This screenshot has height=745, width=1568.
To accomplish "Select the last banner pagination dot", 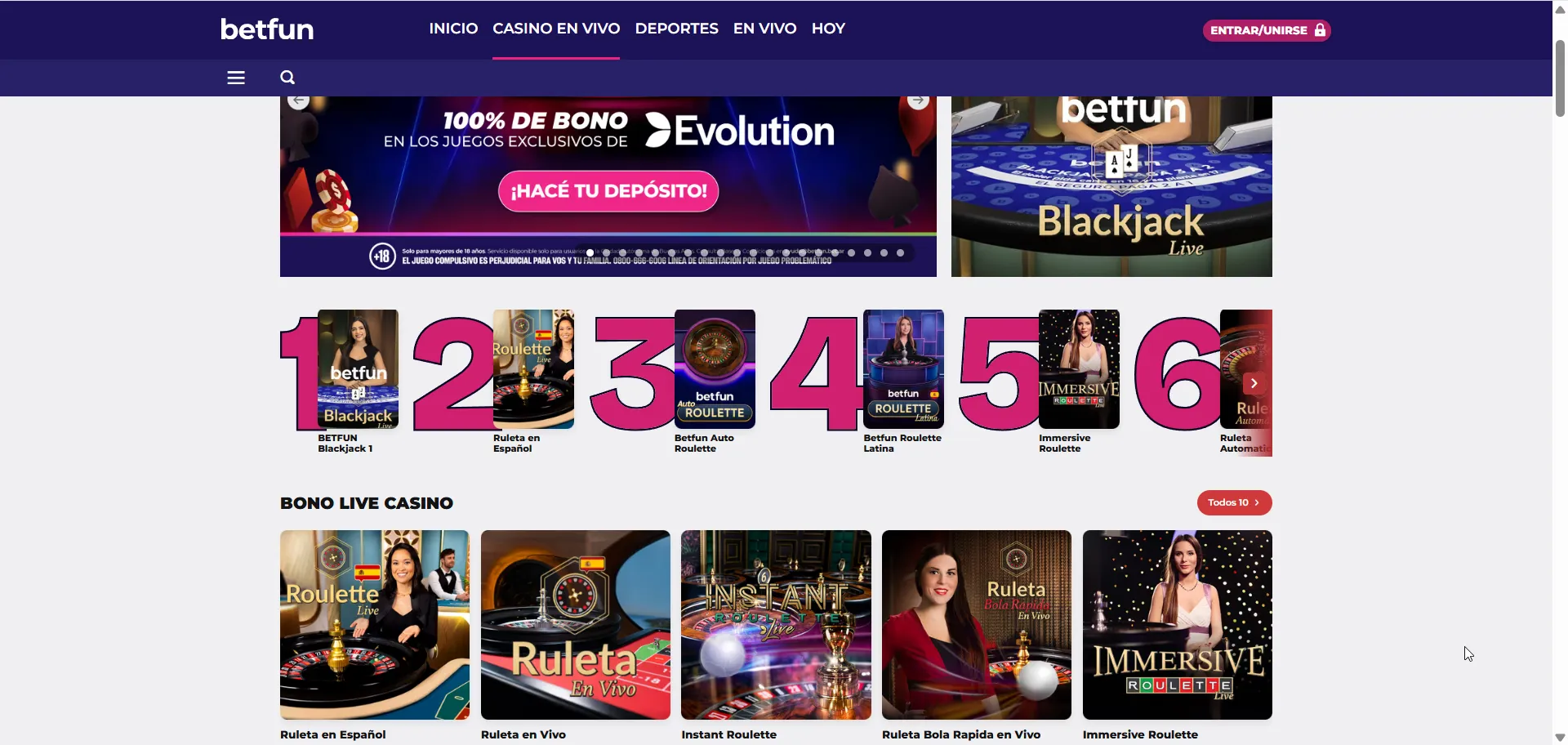I will (900, 253).
